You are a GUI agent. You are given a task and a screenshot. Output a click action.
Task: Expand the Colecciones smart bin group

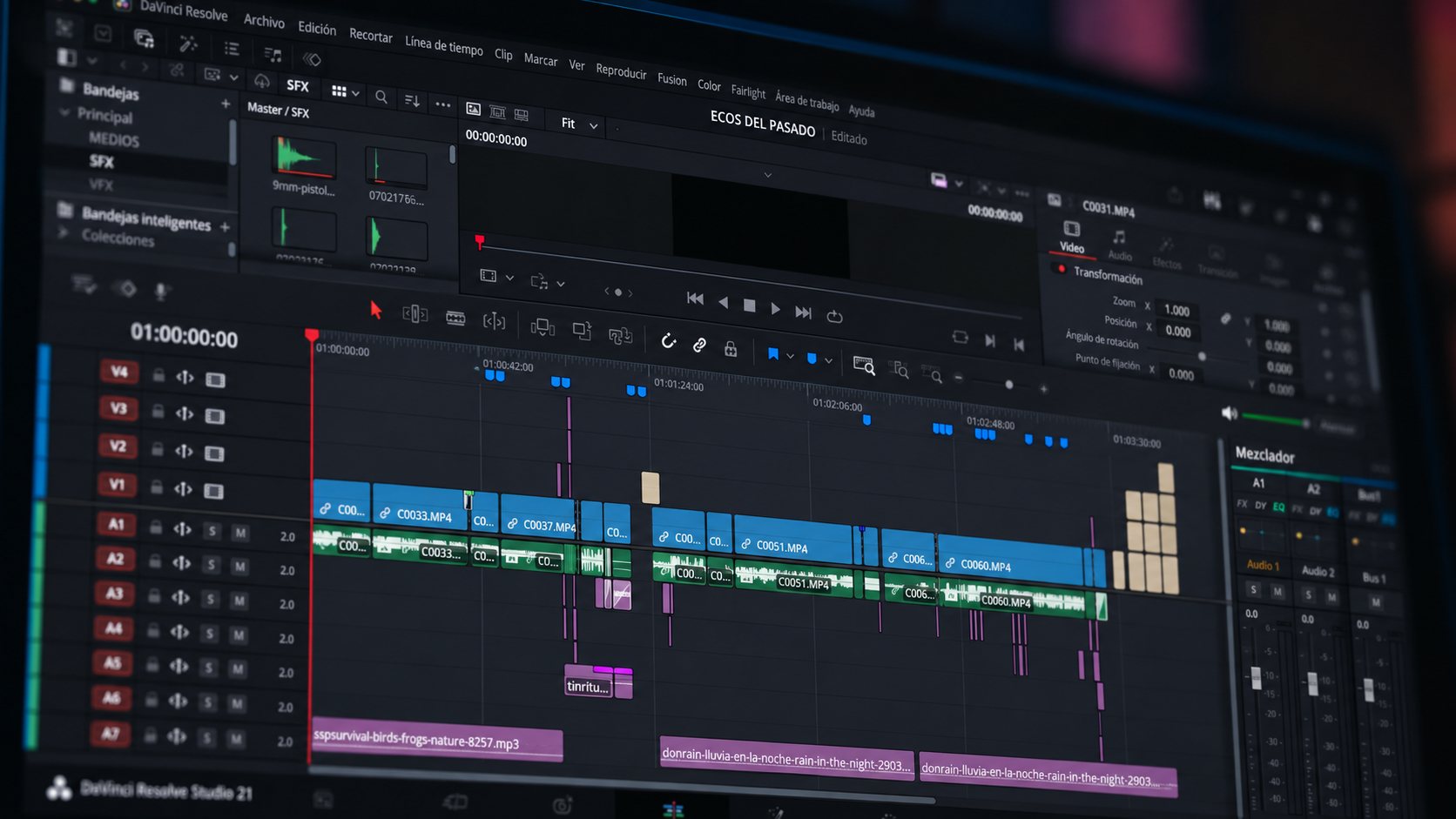click(x=63, y=232)
